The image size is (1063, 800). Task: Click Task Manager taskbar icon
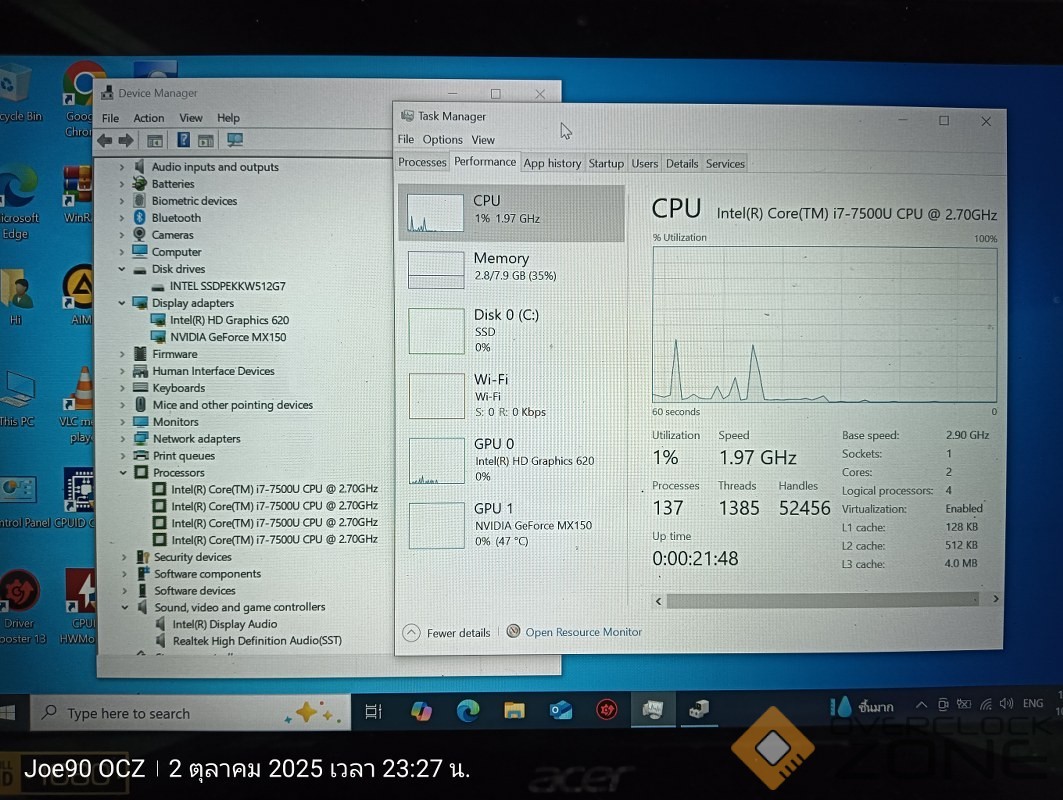tap(653, 709)
